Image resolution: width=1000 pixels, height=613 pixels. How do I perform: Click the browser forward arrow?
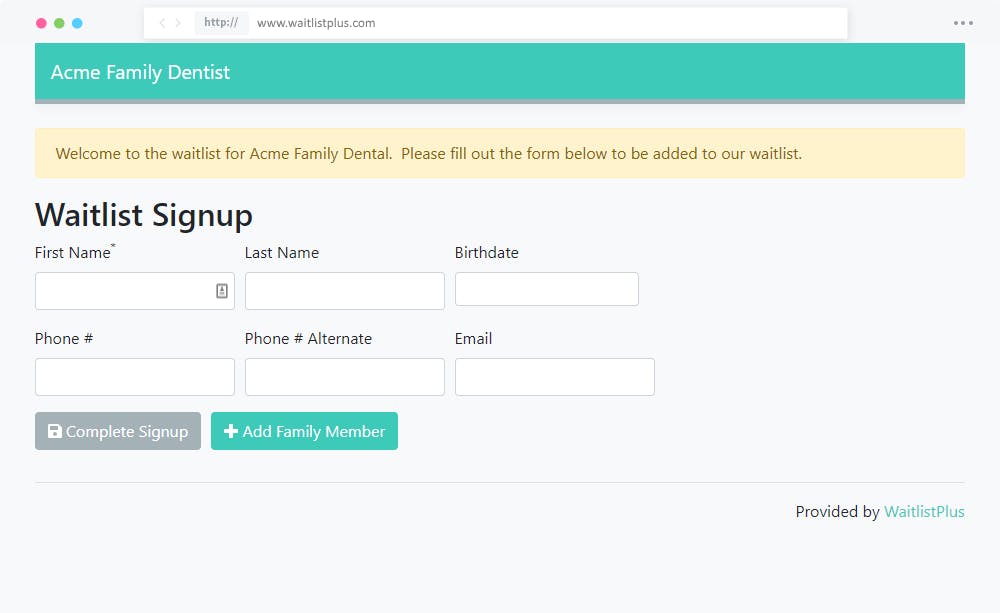tap(177, 22)
